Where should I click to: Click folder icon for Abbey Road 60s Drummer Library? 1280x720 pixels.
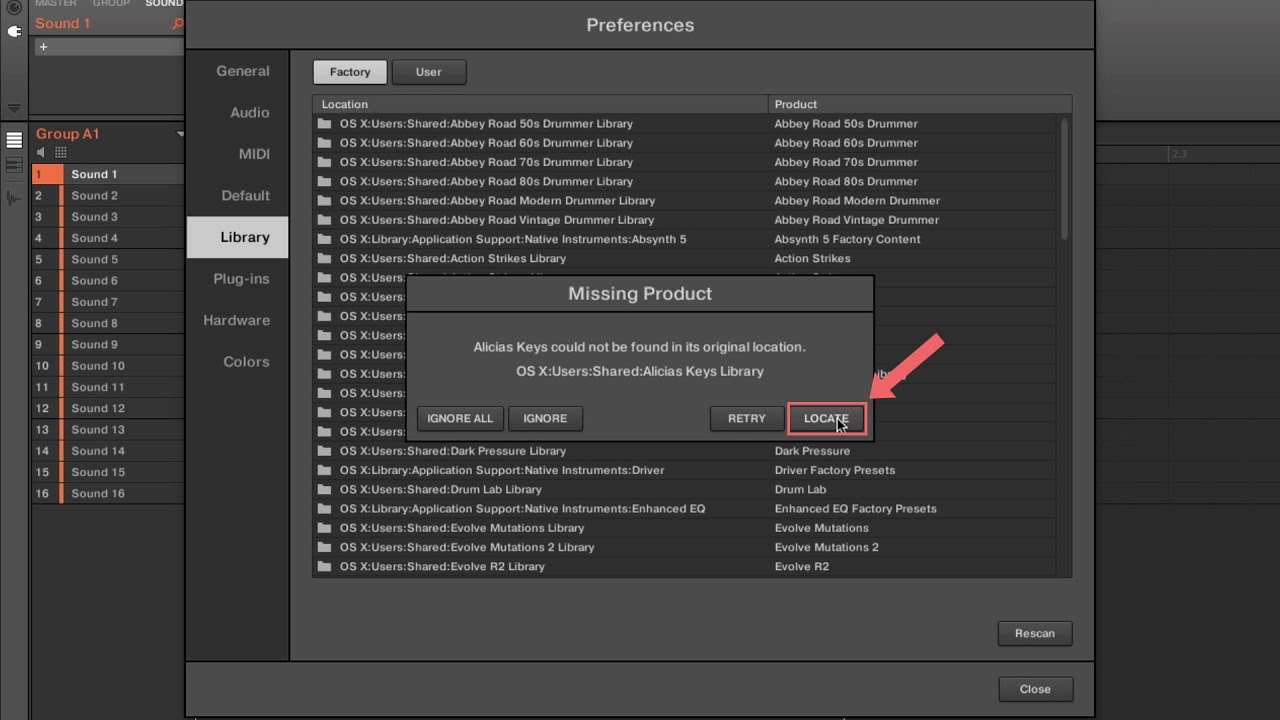coord(324,143)
